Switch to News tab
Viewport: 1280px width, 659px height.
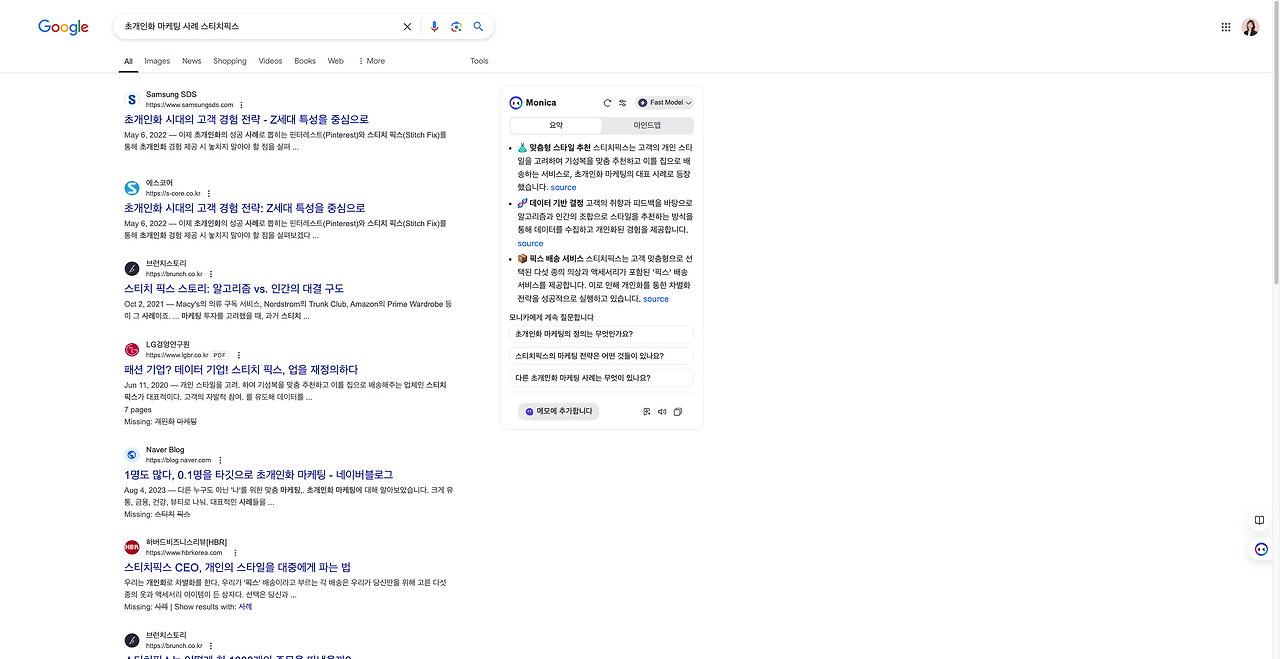pos(191,61)
